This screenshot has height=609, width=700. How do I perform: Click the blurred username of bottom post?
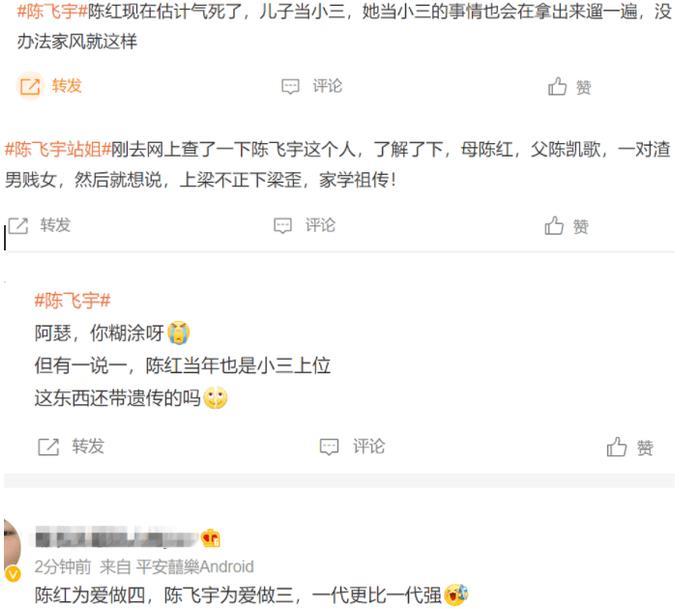click(116, 537)
